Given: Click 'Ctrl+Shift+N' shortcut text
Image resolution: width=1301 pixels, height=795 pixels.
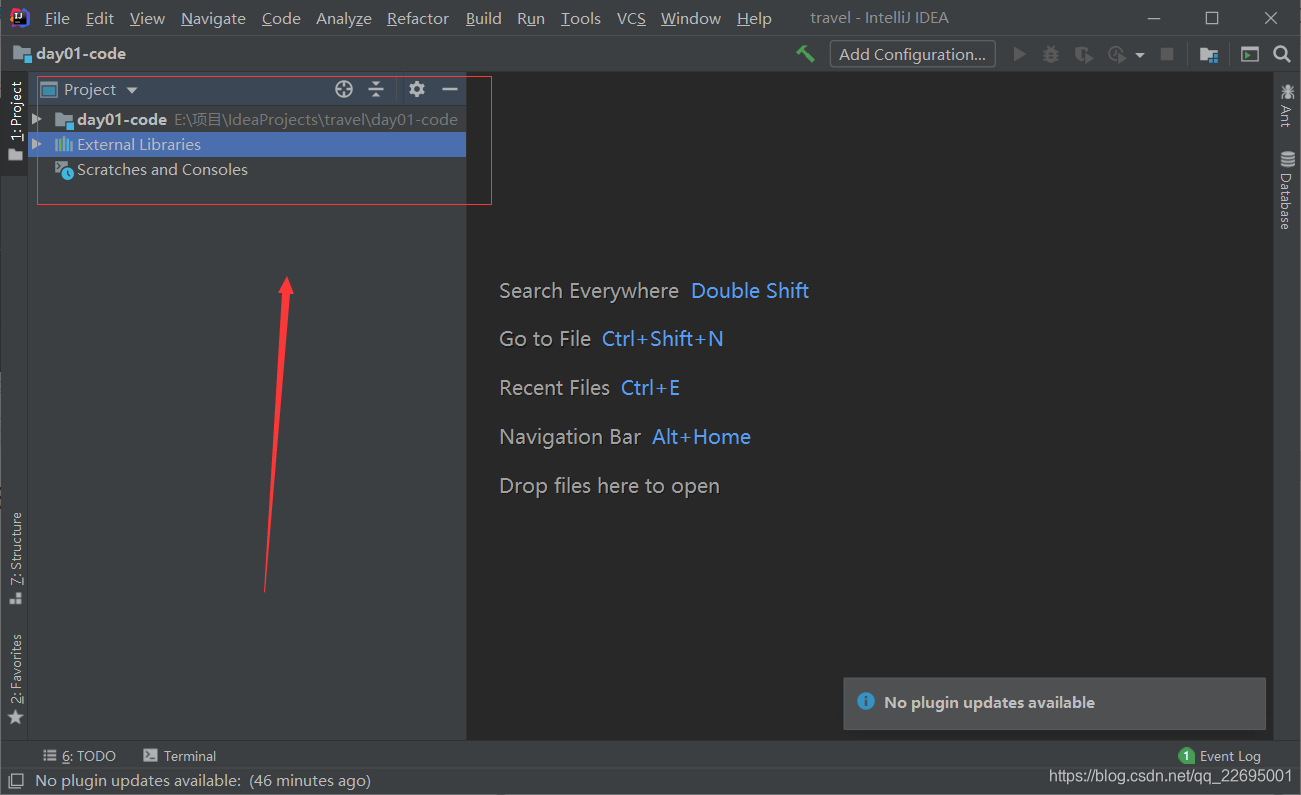Looking at the screenshot, I should [662, 339].
